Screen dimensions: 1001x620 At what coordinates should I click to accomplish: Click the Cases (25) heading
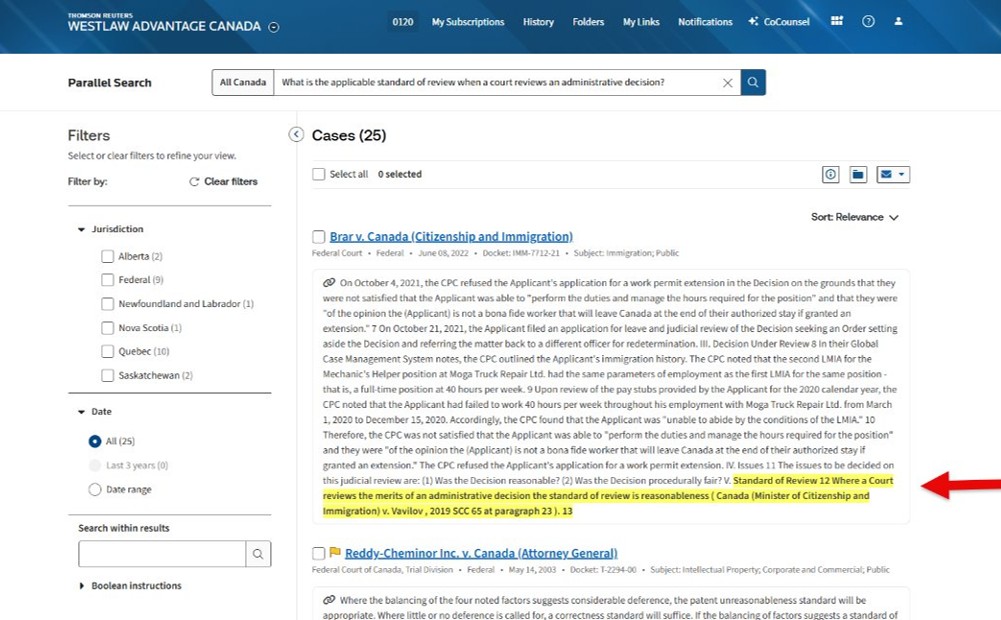click(349, 135)
